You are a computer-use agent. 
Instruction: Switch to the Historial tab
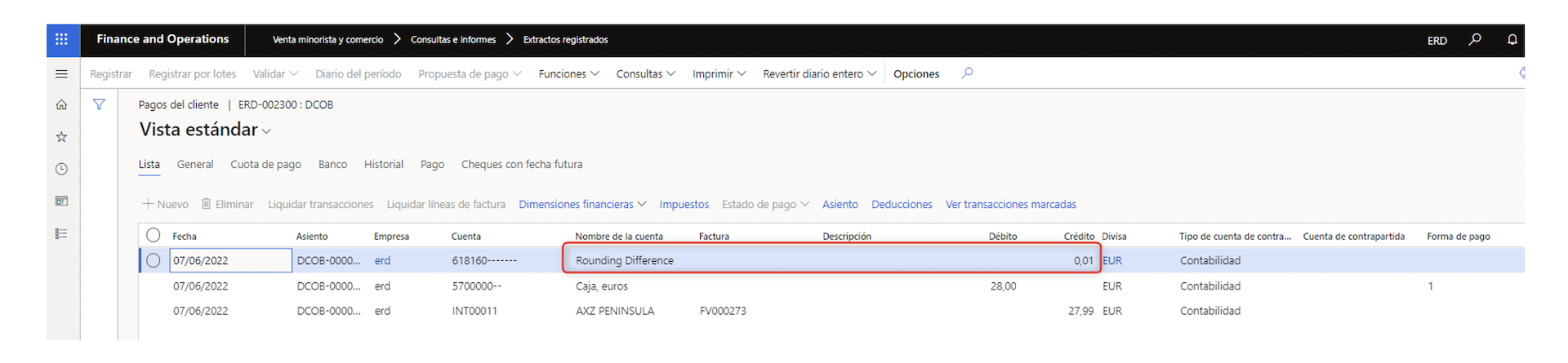pos(384,164)
